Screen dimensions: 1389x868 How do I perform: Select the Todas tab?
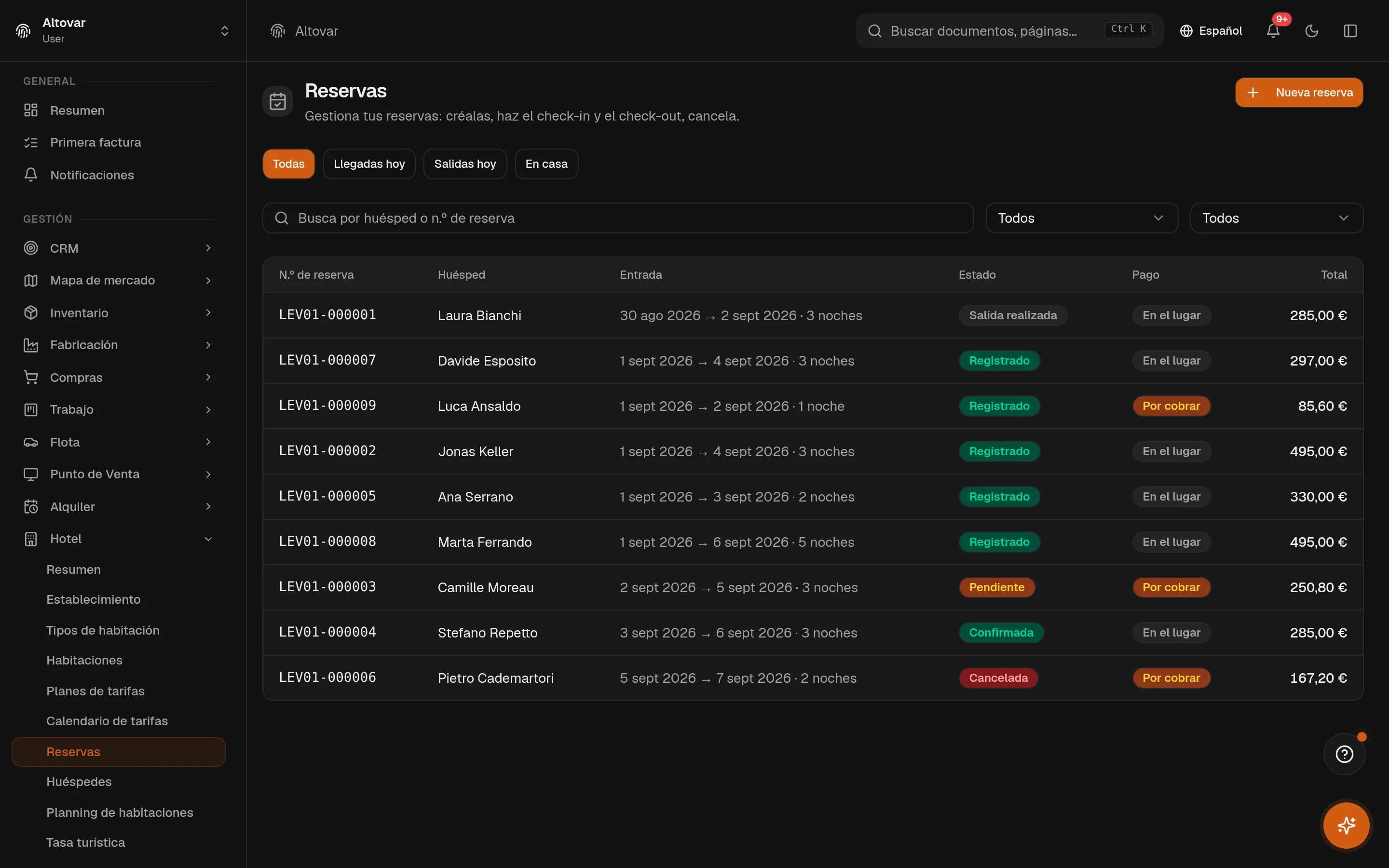click(289, 164)
